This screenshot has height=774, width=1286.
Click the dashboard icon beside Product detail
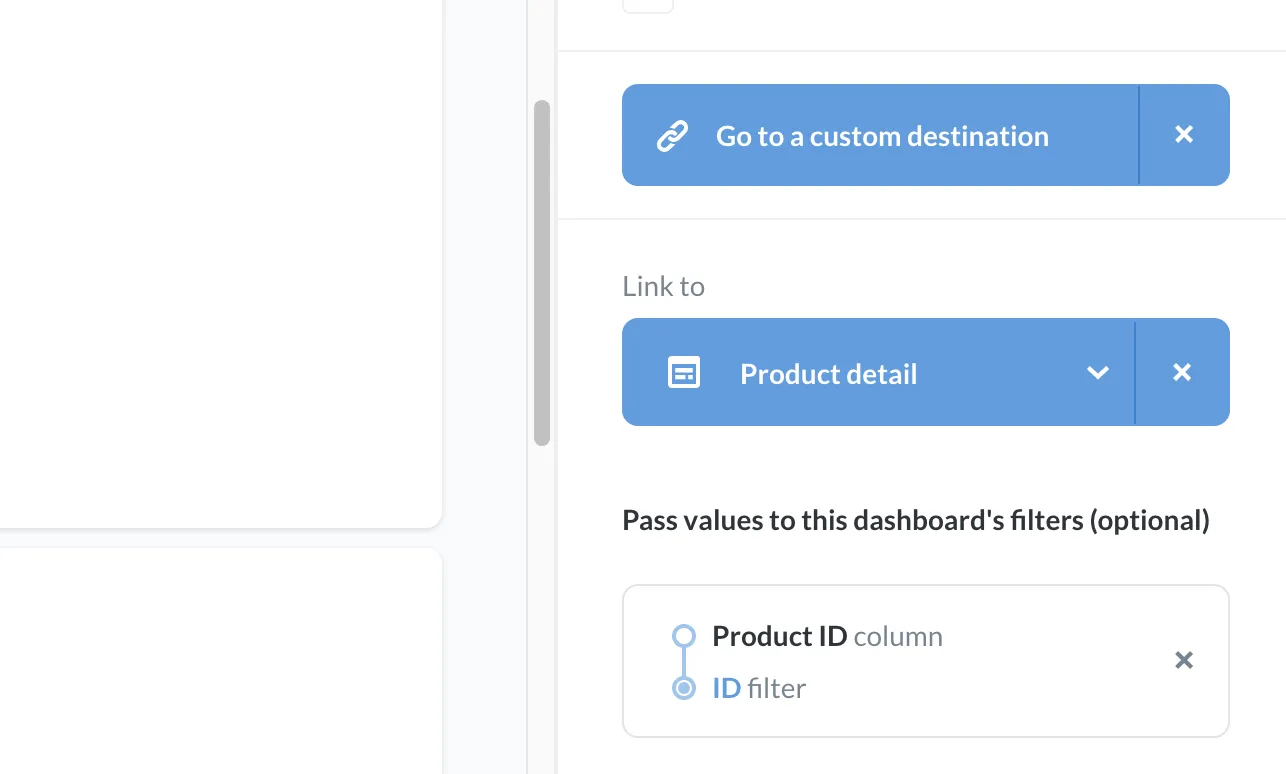point(684,373)
